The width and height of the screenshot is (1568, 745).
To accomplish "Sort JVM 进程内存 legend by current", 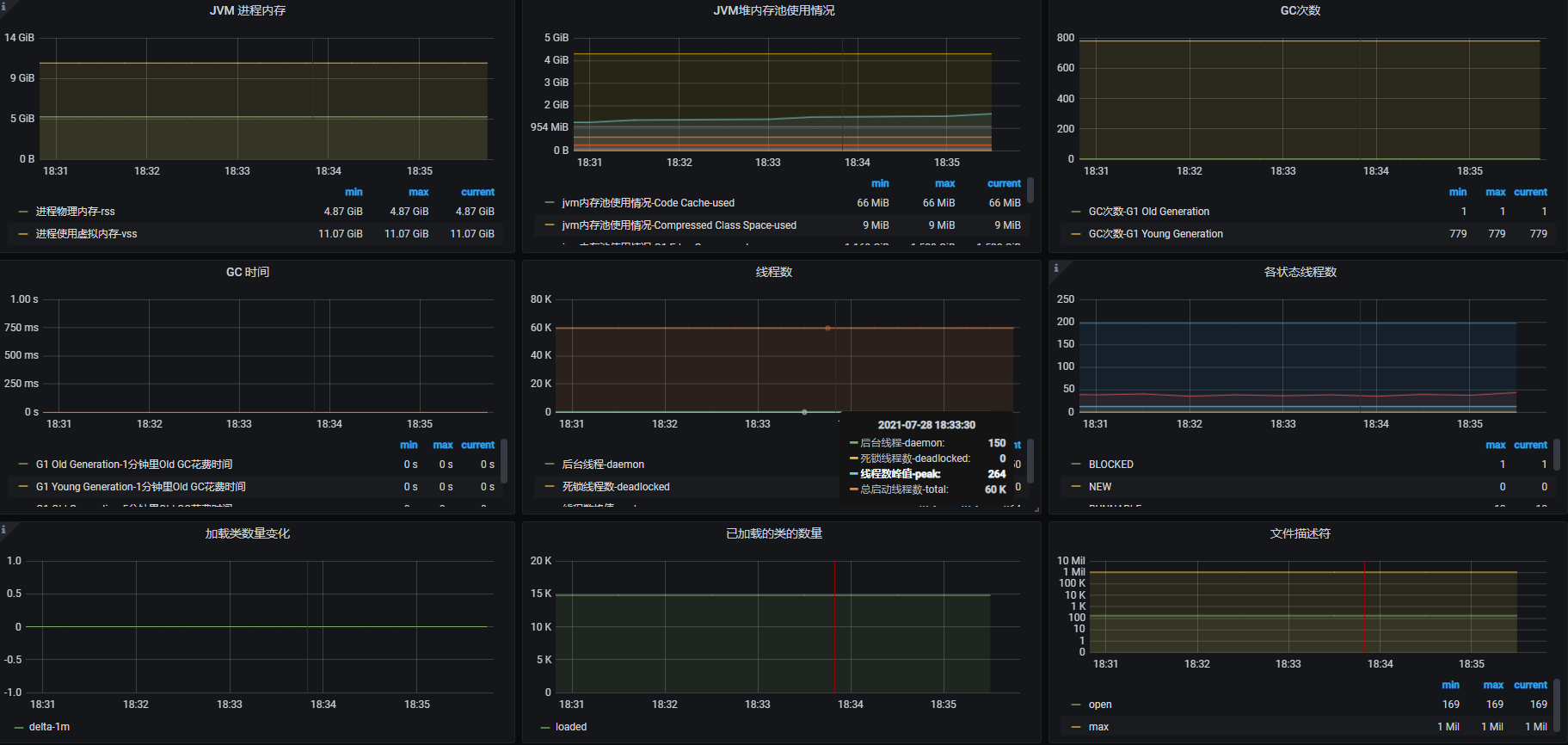I will [x=477, y=192].
